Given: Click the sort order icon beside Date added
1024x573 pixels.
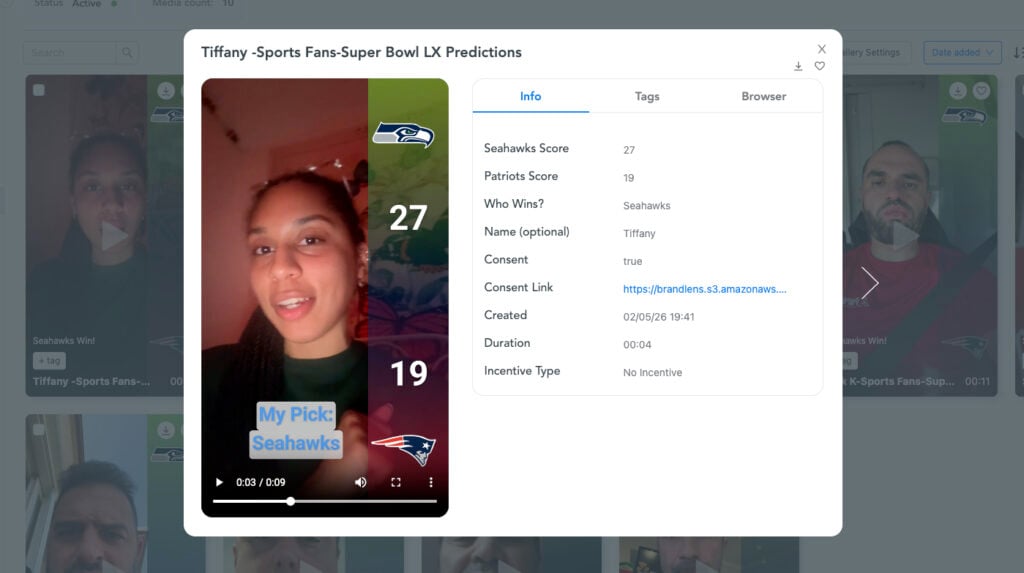Looking at the screenshot, I should click(x=1017, y=53).
